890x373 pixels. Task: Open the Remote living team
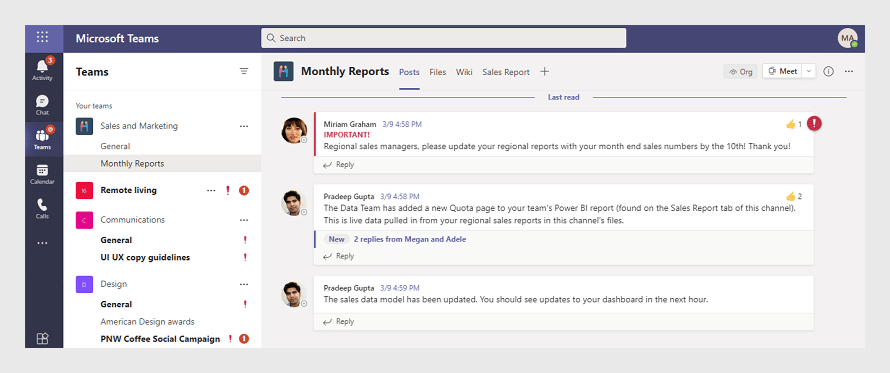tap(128, 190)
